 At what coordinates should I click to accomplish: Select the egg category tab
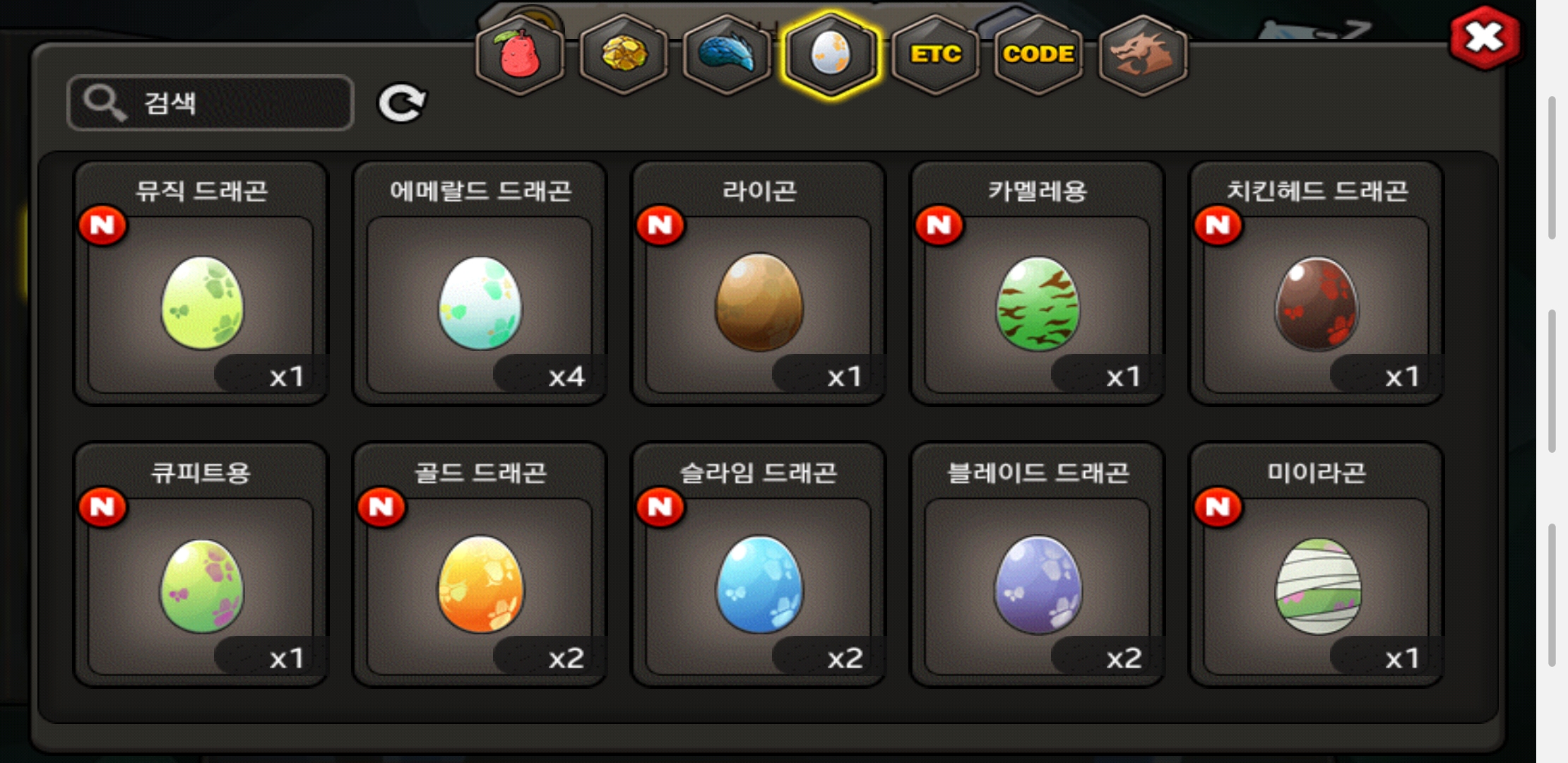(831, 55)
